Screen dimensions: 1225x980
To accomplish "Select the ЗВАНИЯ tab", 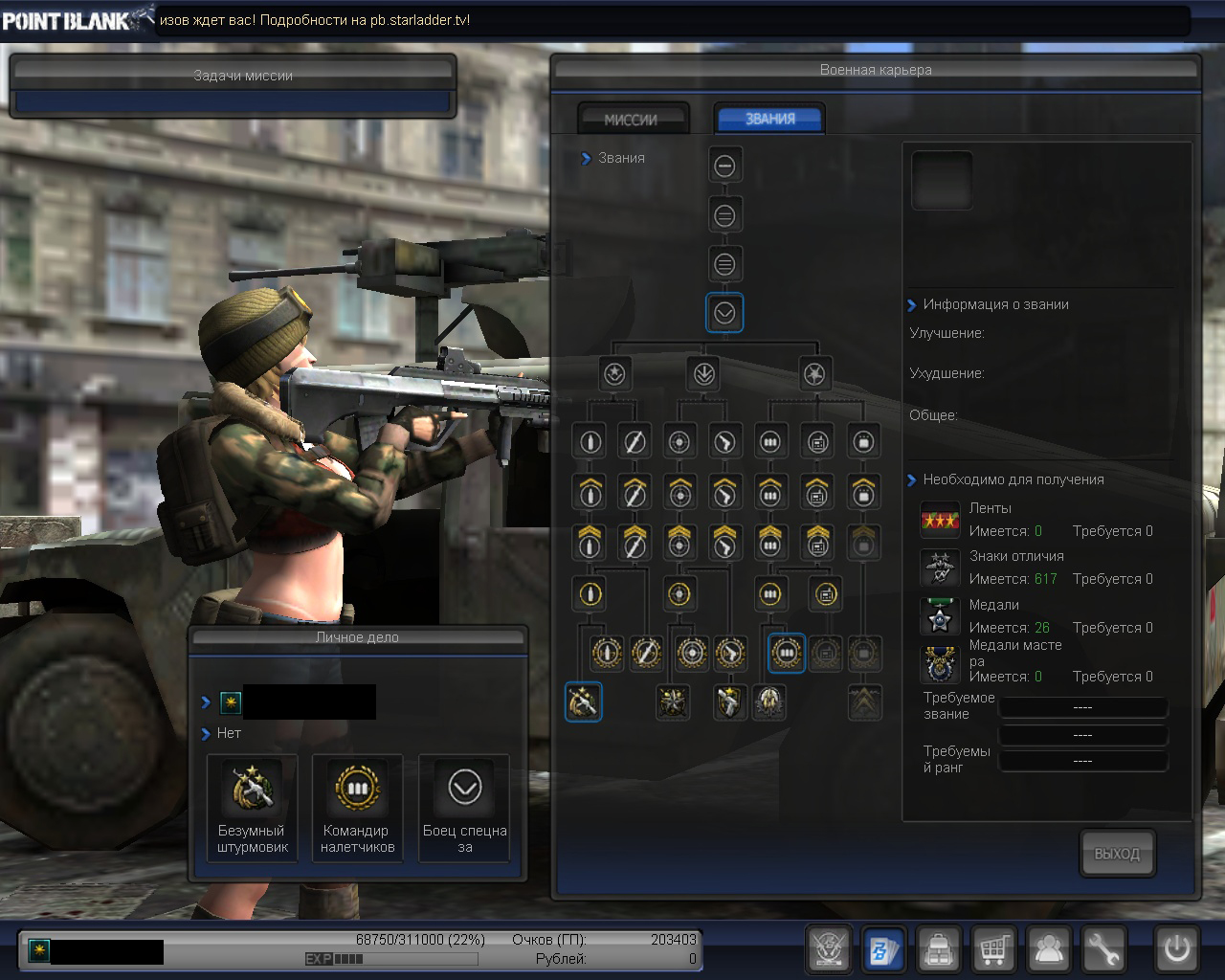I will coord(769,120).
